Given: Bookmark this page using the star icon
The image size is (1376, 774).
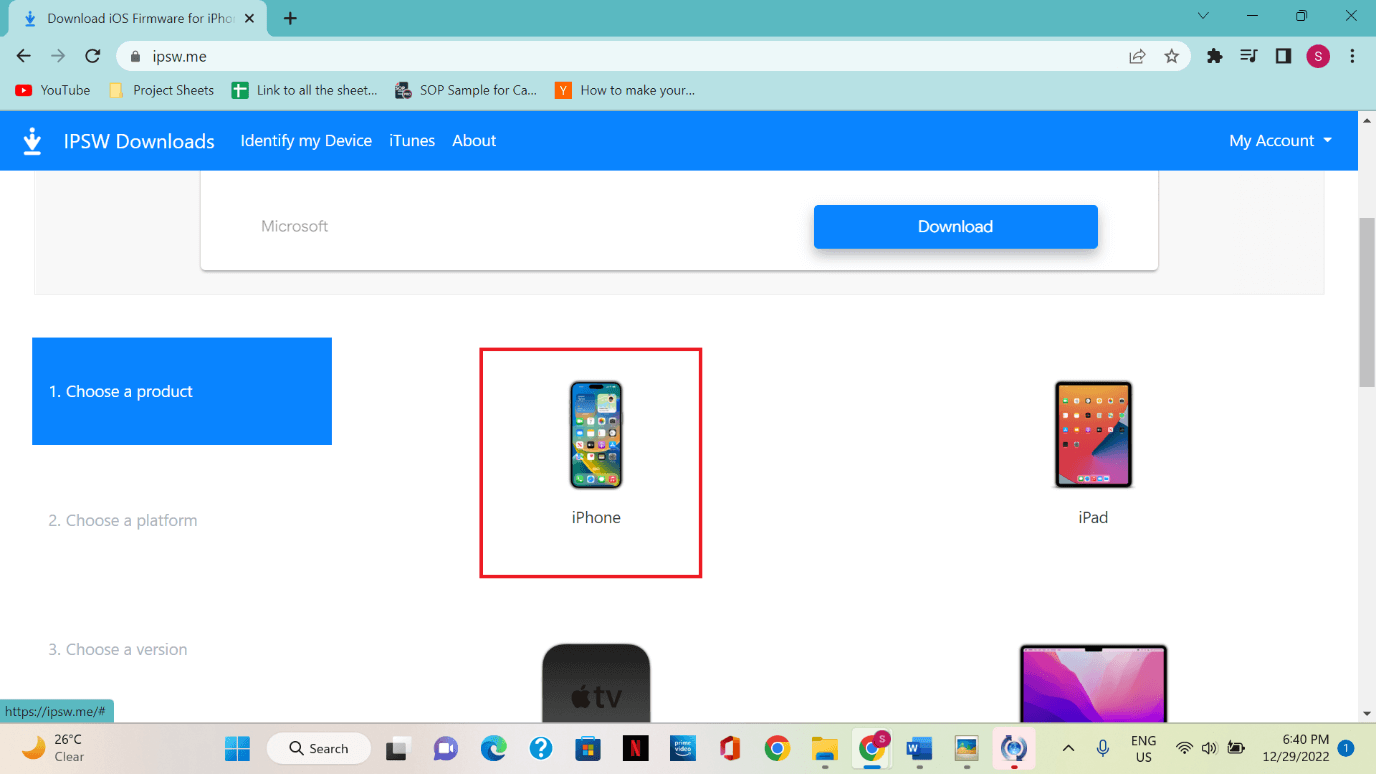Looking at the screenshot, I should point(1171,56).
